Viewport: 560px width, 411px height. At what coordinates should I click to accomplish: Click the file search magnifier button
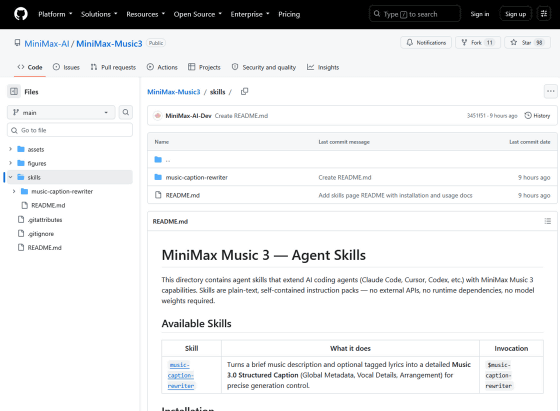click(x=126, y=112)
